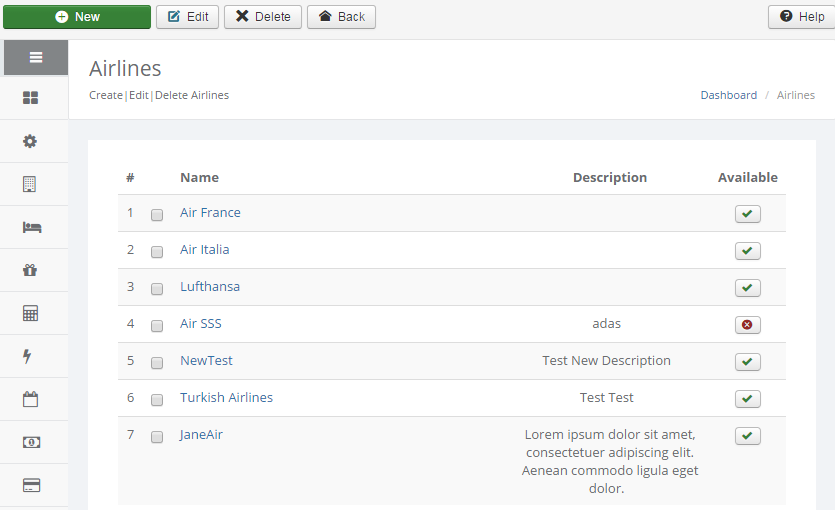This screenshot has height=510, width=835.
Task: Check the Turkish Airlines row checkbox
Action: tap(157, 400)
